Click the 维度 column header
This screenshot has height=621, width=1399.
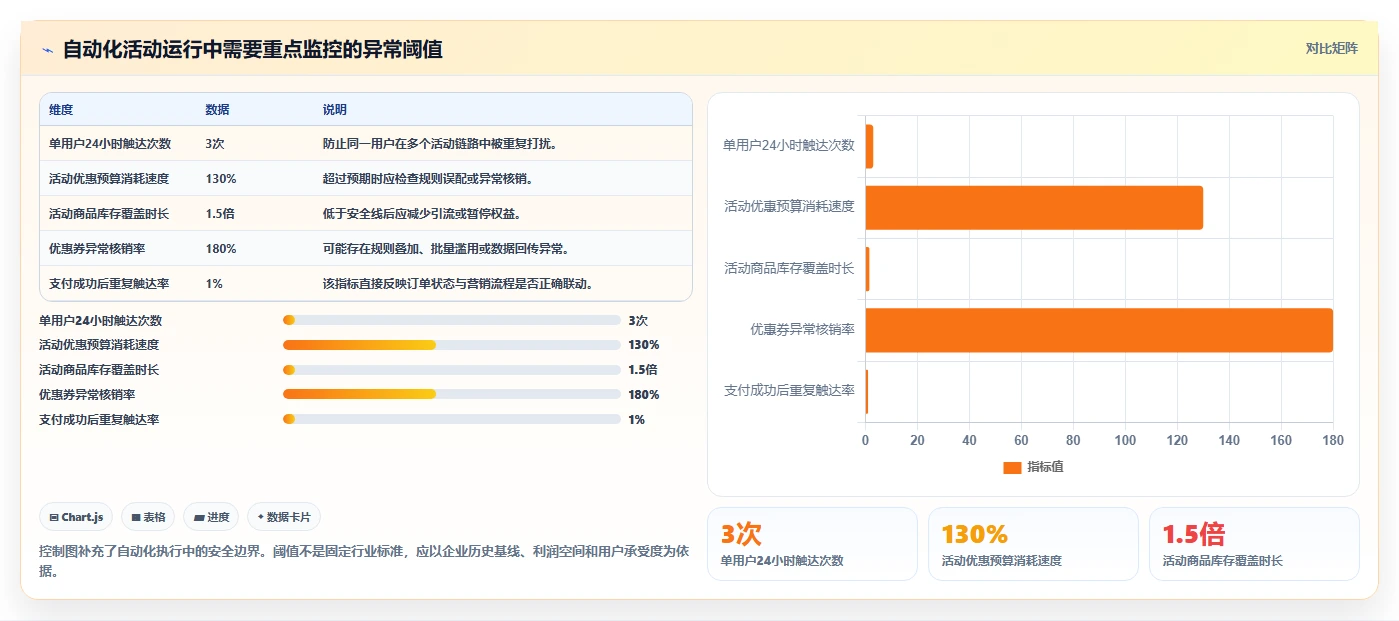pos(61,110)
